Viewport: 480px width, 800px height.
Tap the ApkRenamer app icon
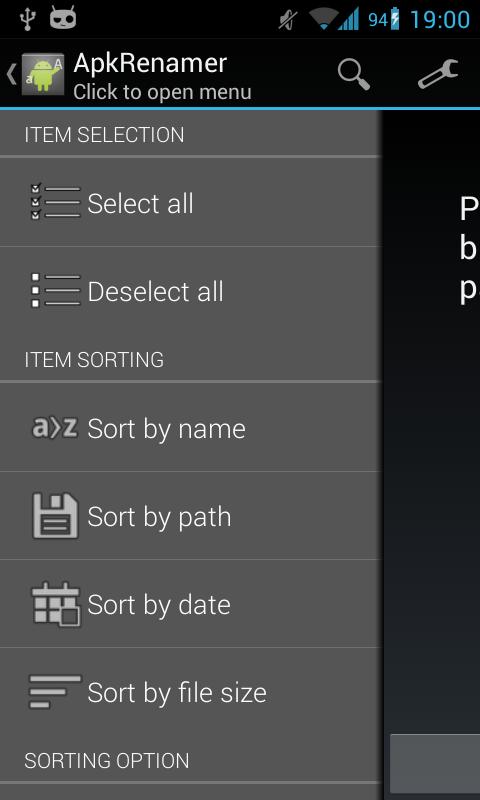[43, 74]
